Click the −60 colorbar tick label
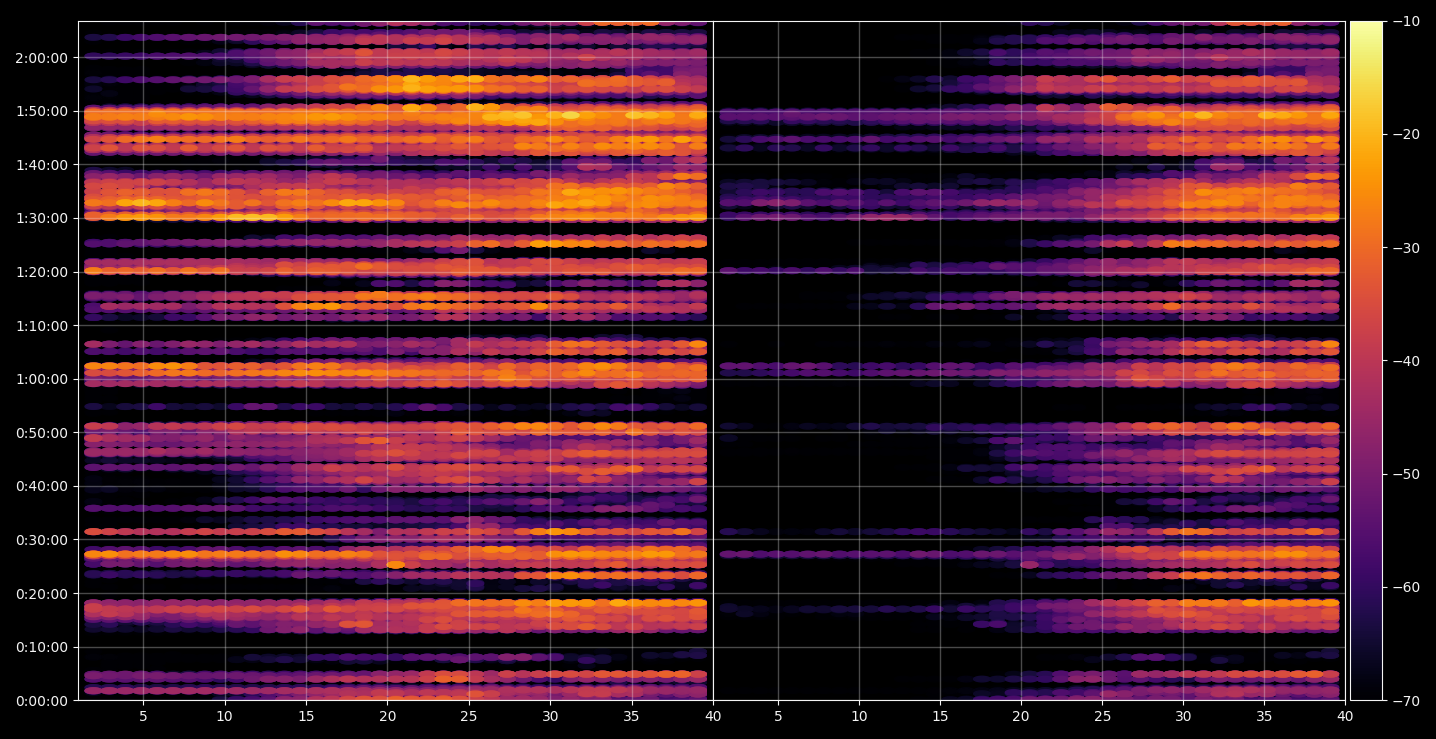The height and width of the screenshot is (739, 1436). click(1405, 587)
